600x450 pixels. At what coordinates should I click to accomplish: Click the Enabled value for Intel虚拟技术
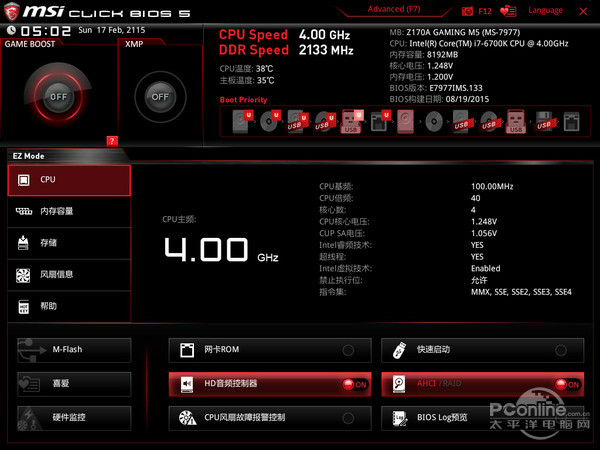[486, 269]
